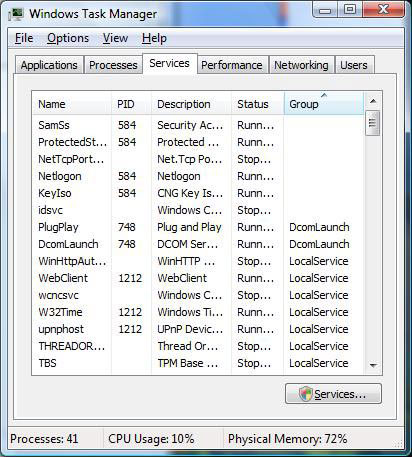Select the upnphost service row
The height and width of the screenshot is (457, 412).
pyautogui.click(x=198, y=329)
